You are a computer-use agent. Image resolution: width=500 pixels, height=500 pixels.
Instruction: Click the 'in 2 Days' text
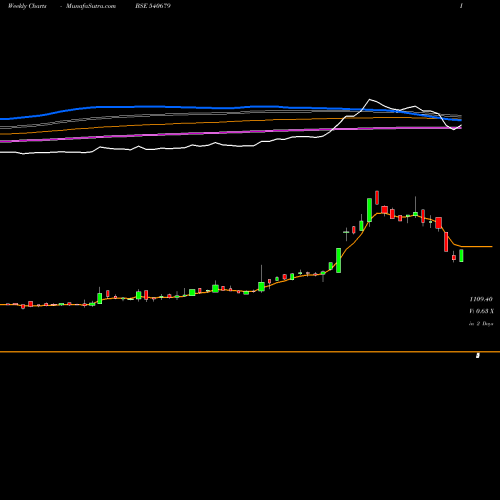click(481, 323)
